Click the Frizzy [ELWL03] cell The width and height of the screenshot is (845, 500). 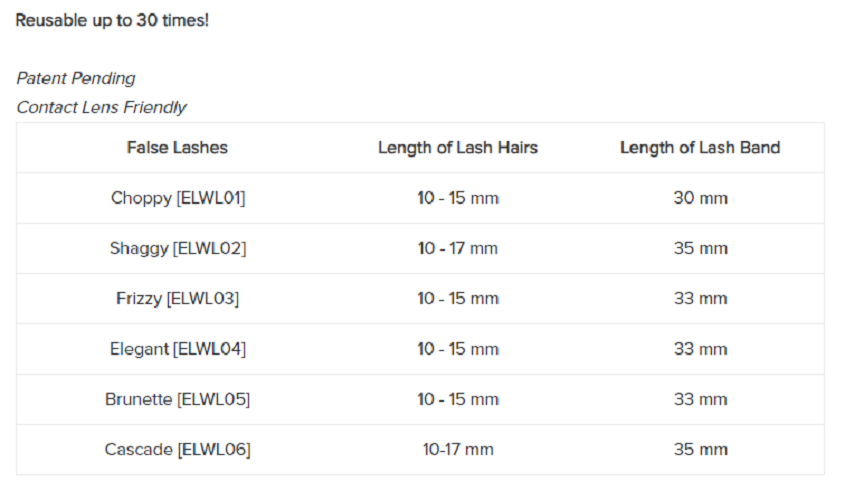pyautogui.click(x=178, y=298)
